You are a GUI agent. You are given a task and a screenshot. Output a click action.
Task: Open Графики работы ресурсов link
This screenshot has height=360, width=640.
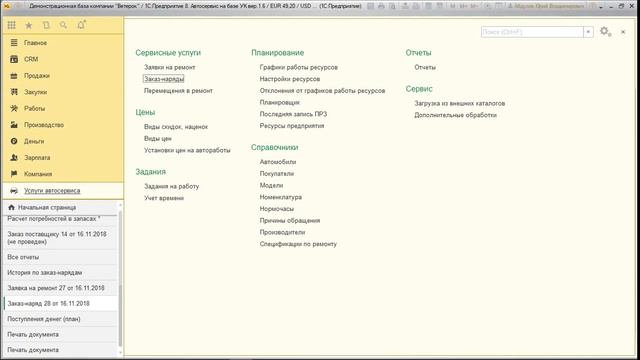click(x=299, y=67)
